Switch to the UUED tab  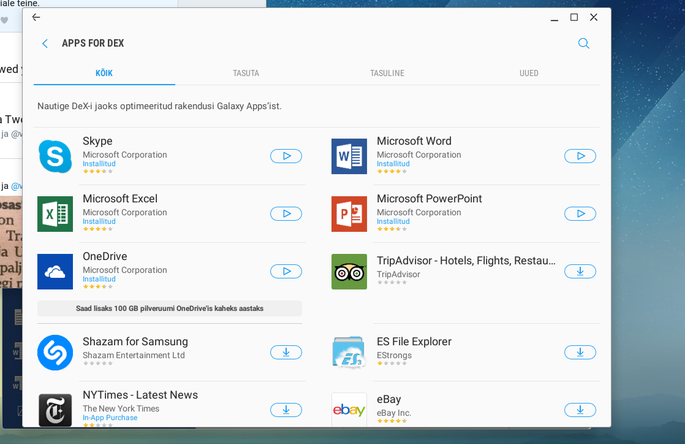(529, 73)
